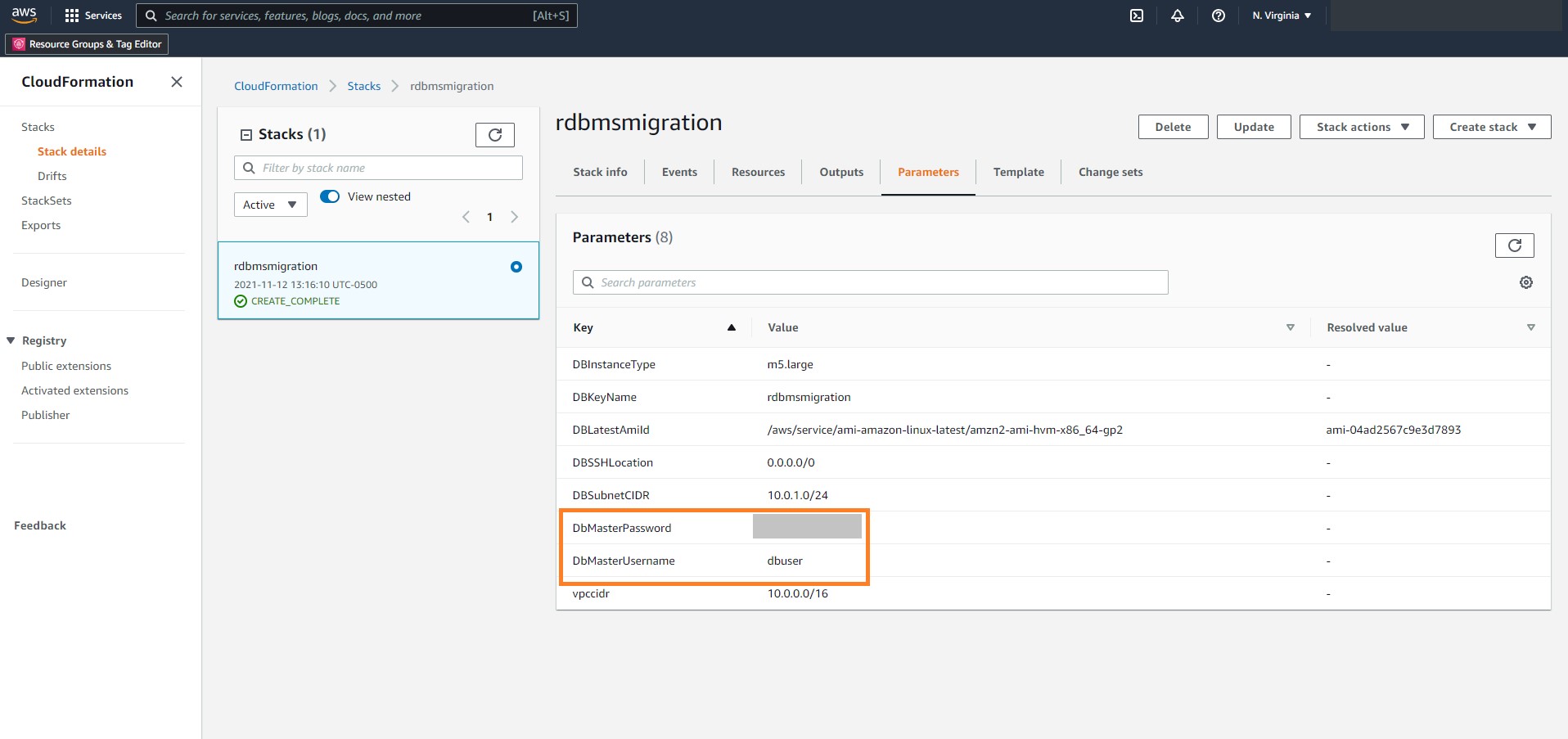Refresh the Parameters table
This screenshot has height=739, width=1568.
1515,246
